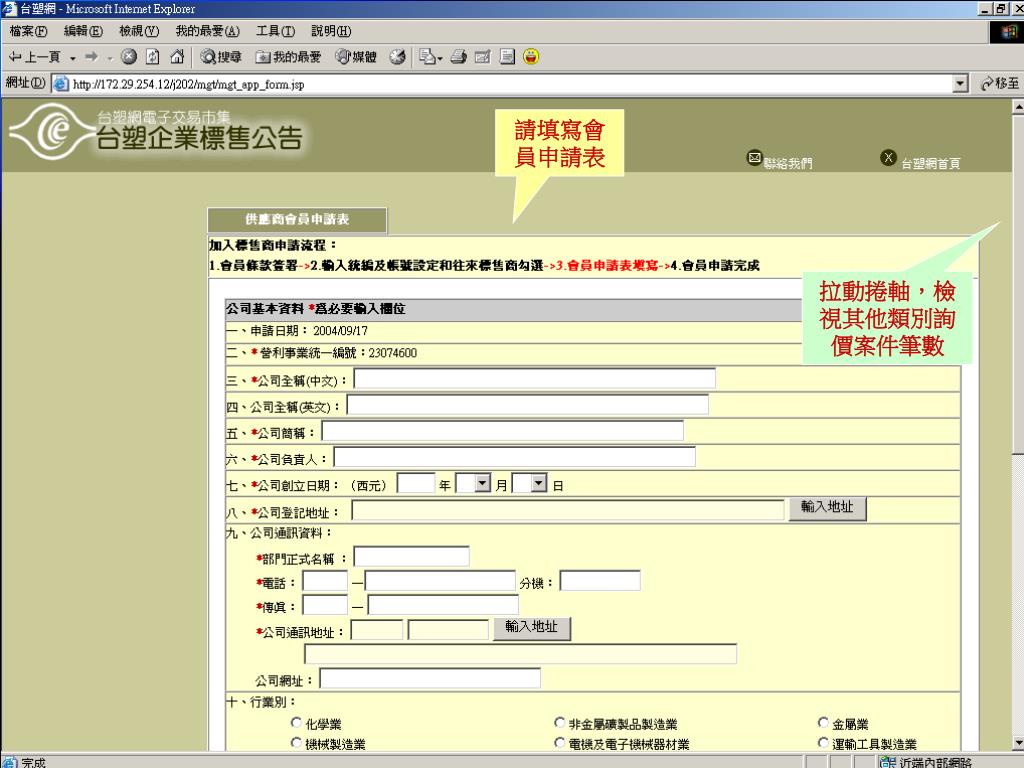Click the 聯絡我們 envelope icon
Viewport: 1024px width, 768px height.
[x=754, y=157]
